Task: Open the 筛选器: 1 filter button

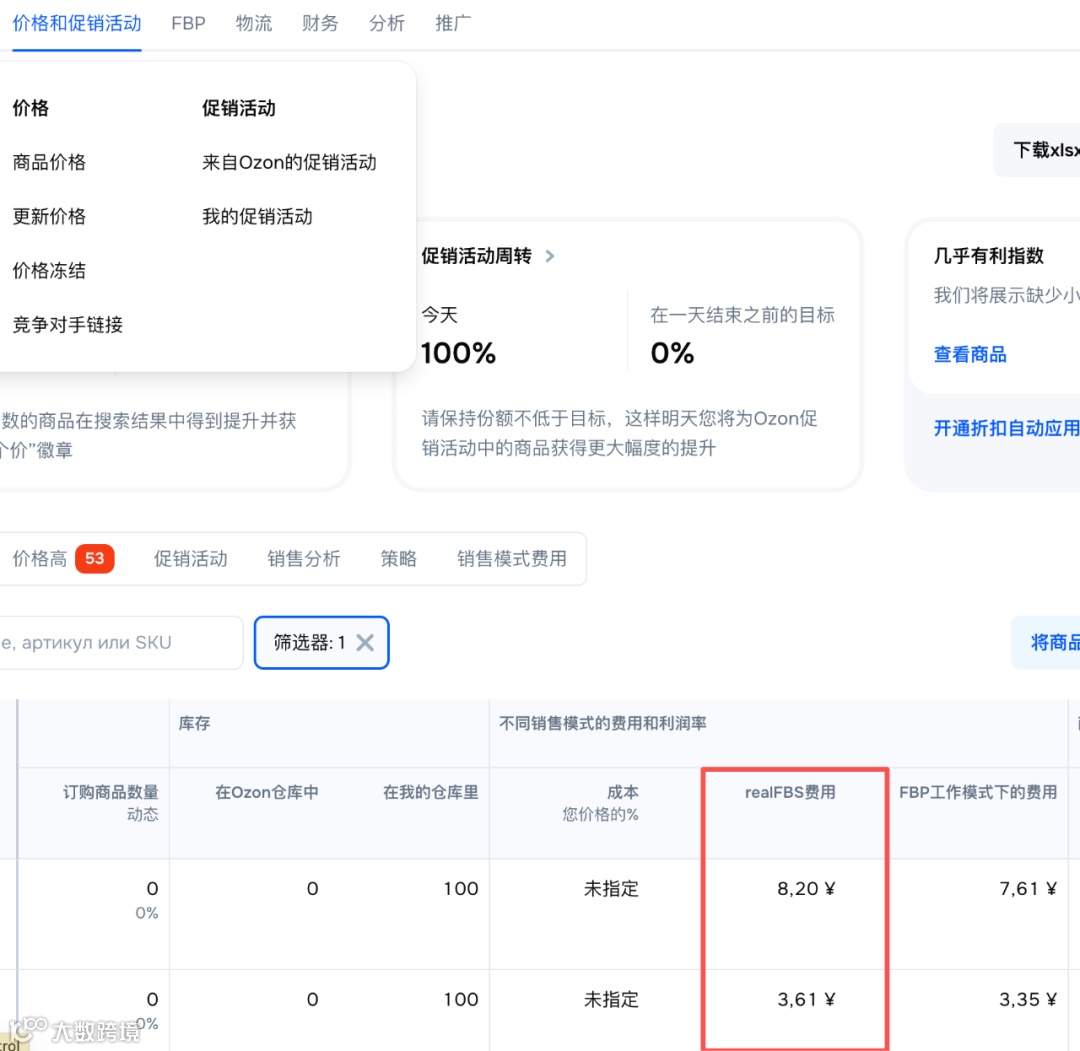Action: pyautogui.click(x=322, y=643)
